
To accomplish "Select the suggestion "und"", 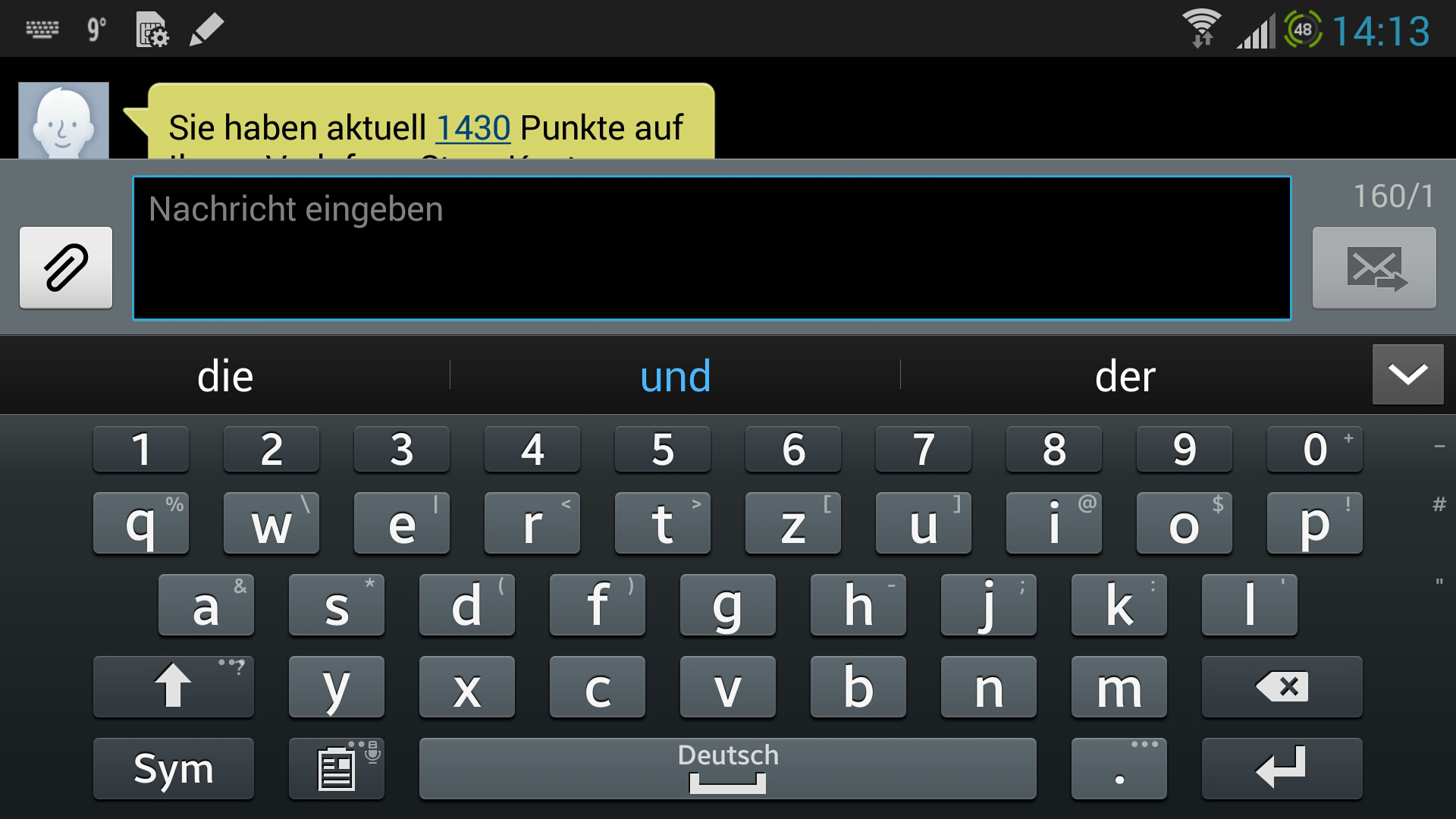I will pyautogui.click(x=675, y=376).
